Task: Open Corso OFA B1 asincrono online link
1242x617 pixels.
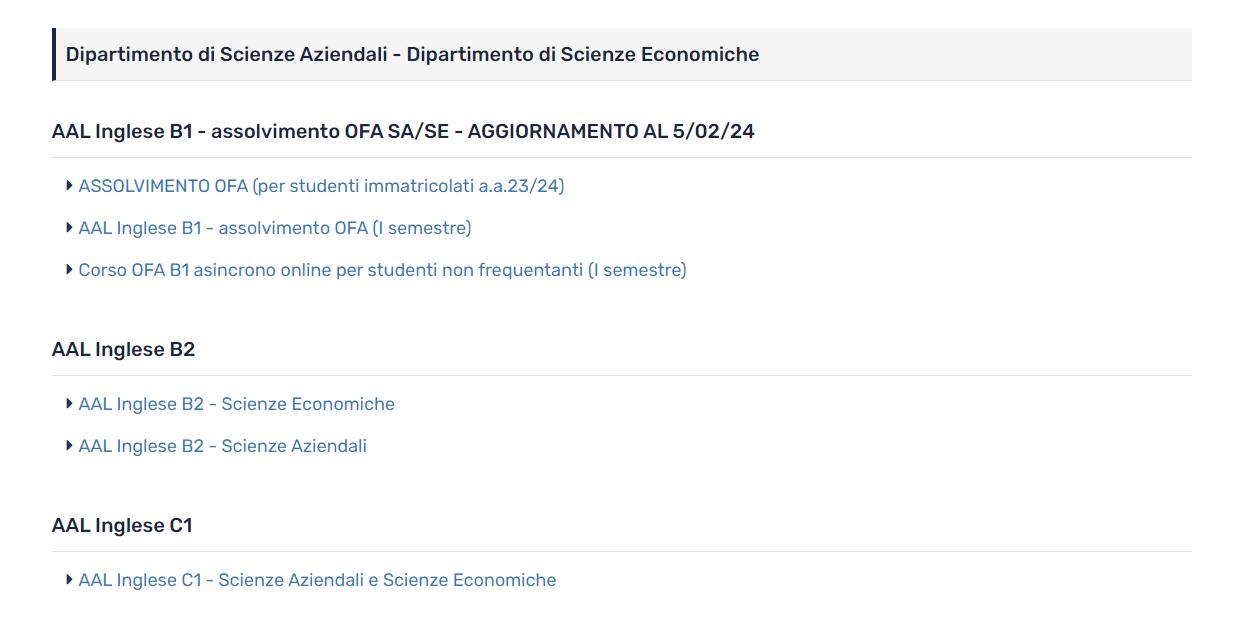Action: [x=382, y=270]
